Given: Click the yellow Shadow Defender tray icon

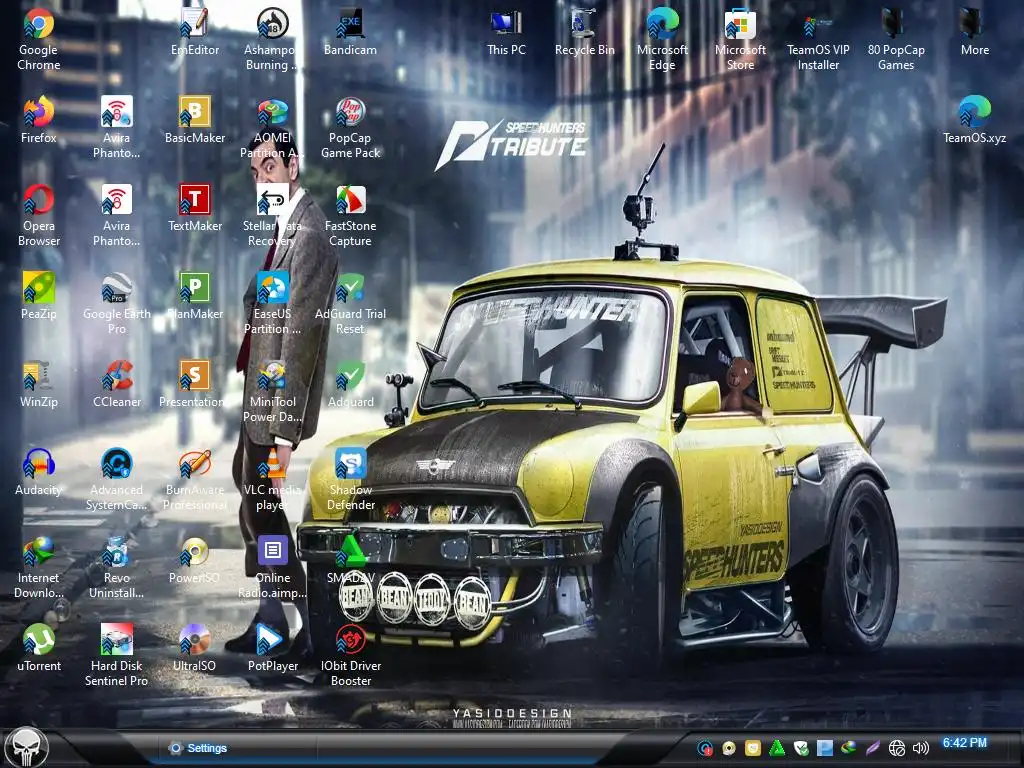Looking at the screenshot, I should click(x=753, y=748).
